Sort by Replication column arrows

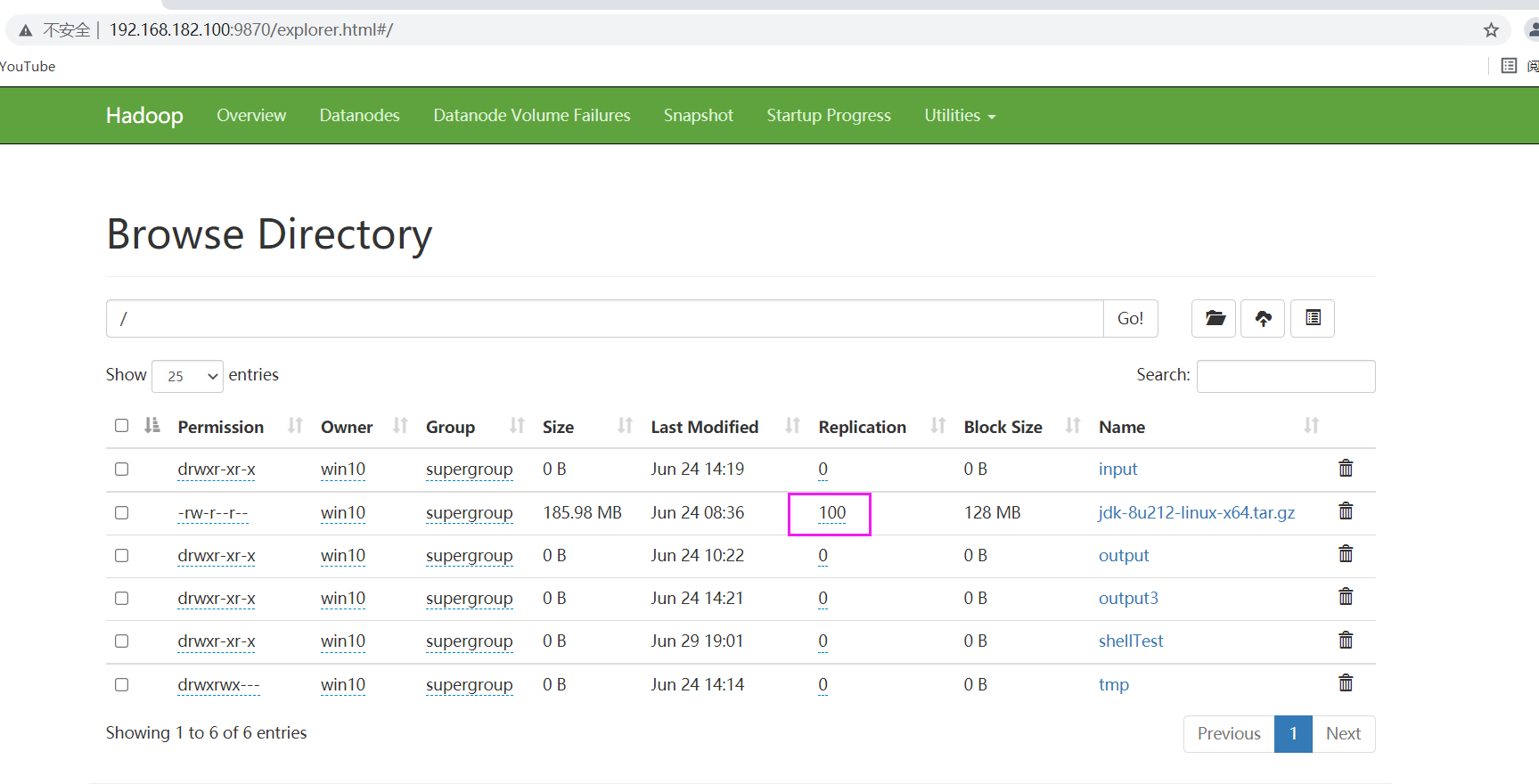pyautogui.click(x=937, y=426)
